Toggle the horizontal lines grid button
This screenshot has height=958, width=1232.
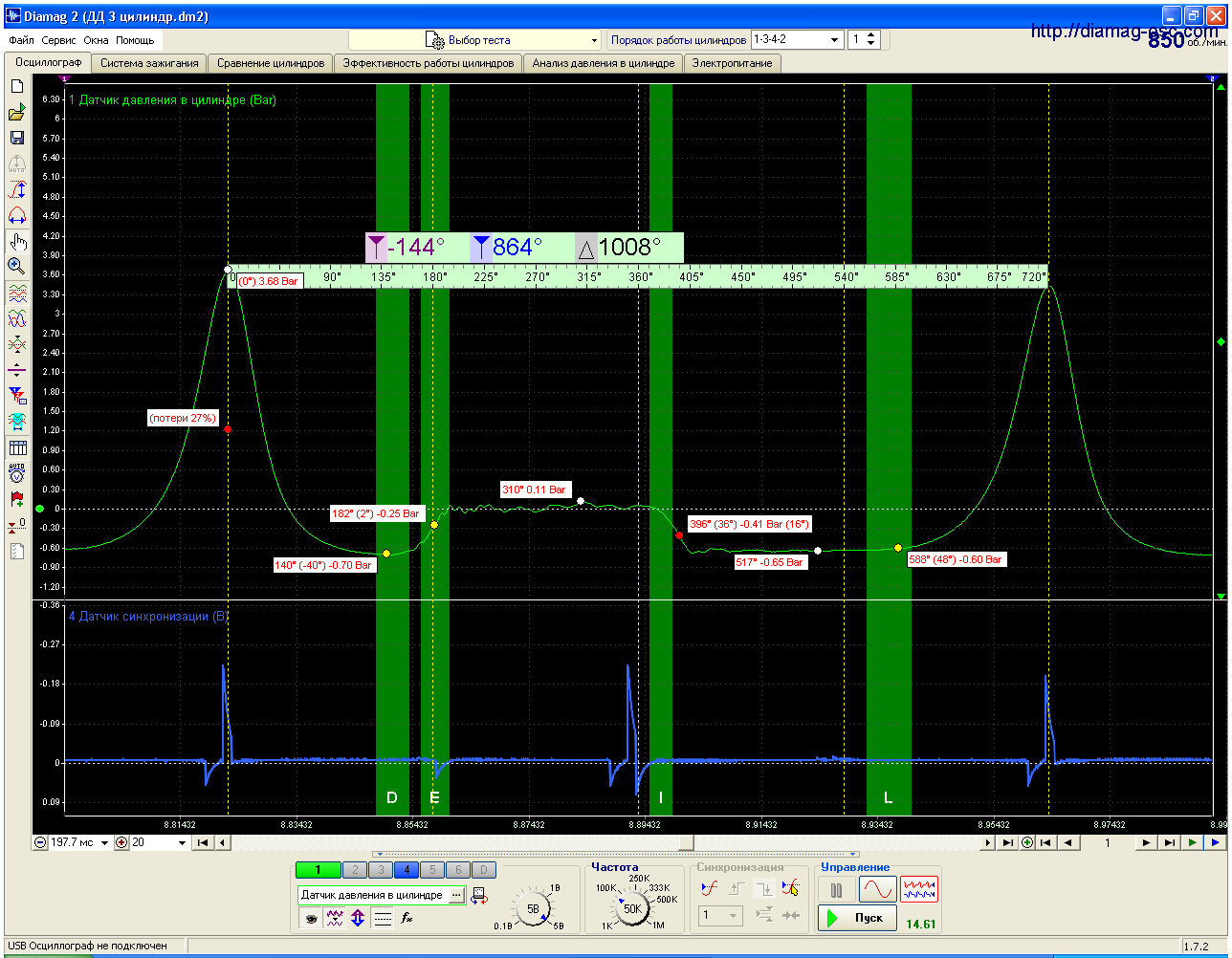click(x=383, y=918)
